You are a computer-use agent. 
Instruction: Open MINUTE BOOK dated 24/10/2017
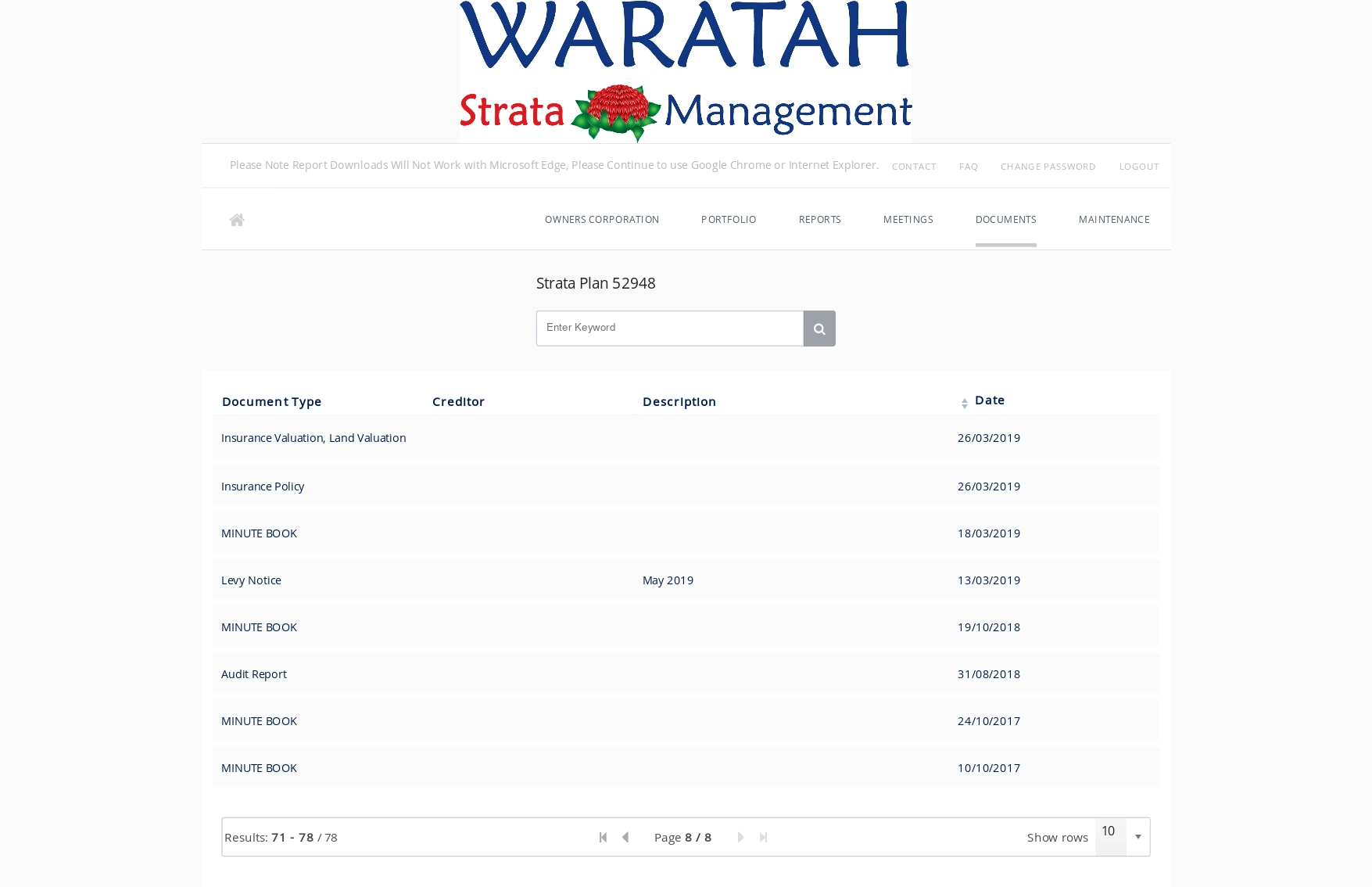click(x=259, y=721)
